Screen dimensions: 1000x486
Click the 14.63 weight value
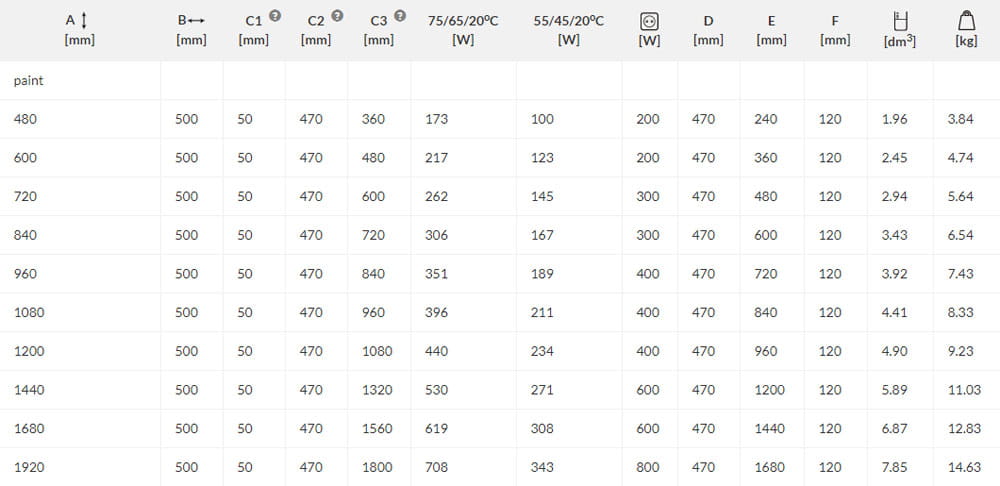coord(964,467)
